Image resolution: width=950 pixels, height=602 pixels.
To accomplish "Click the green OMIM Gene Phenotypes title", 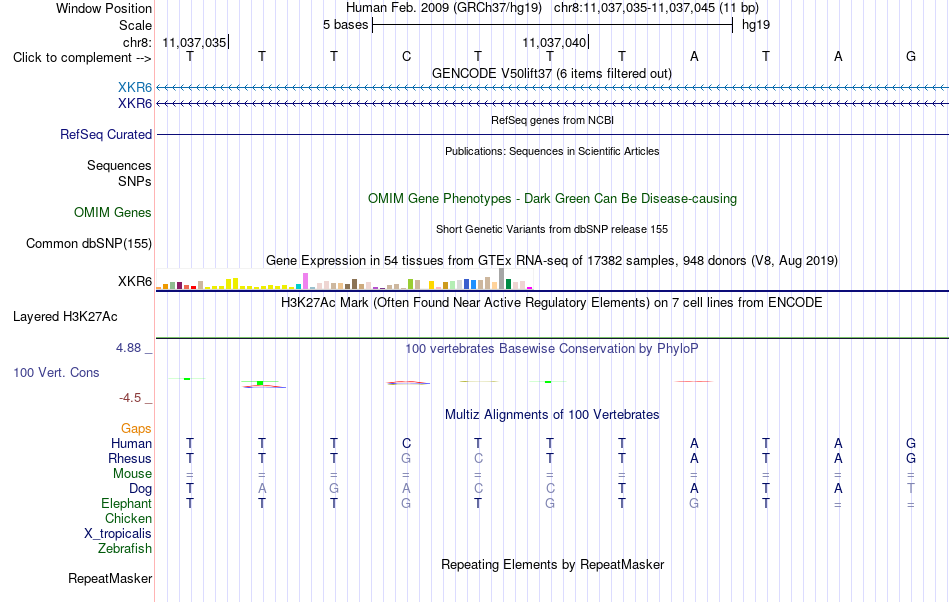I will [x=552, y=199].
